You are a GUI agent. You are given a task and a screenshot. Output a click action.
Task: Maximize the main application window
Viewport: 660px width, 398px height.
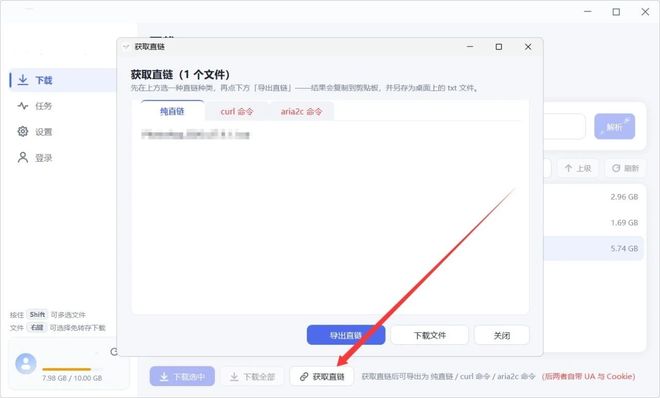coord(616,12)
